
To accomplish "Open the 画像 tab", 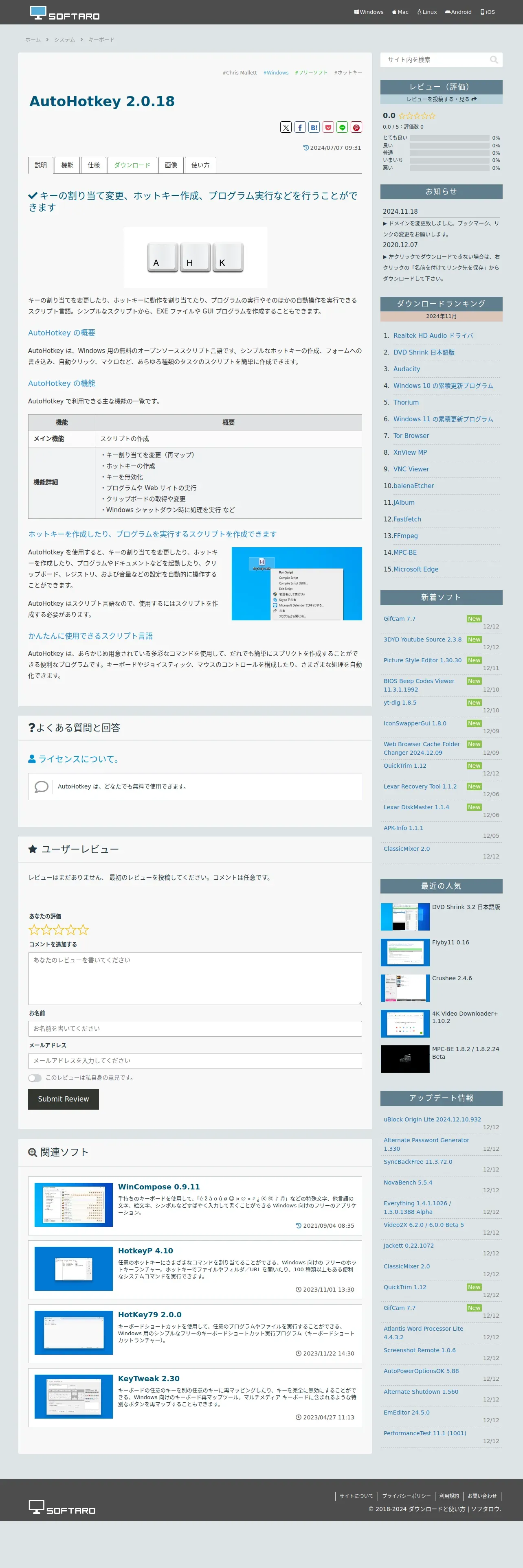I will 171,165.
